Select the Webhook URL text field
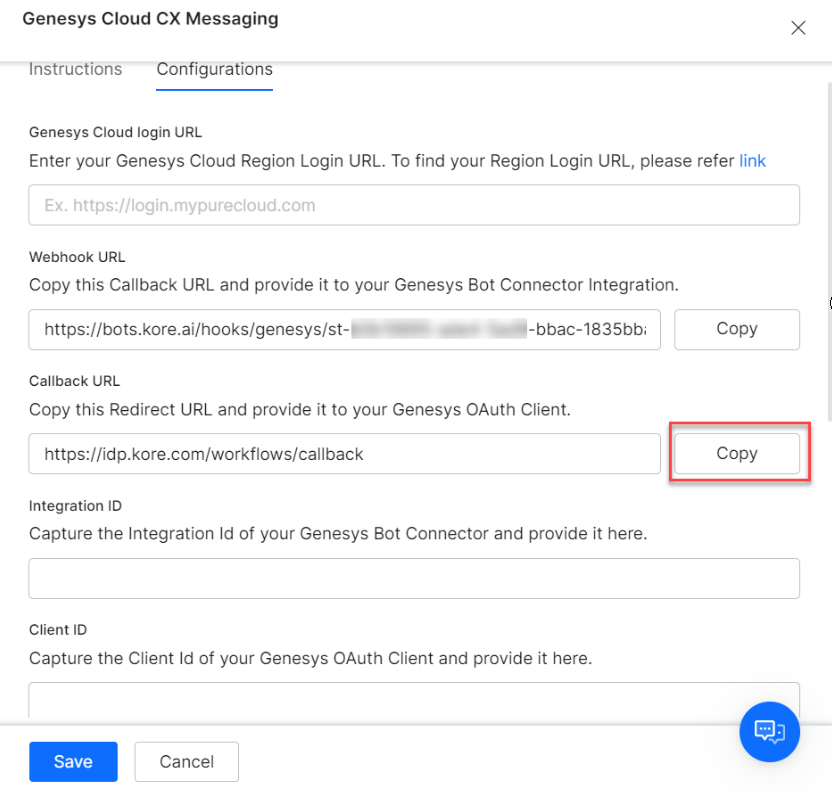Screen dimensions: 832x793 click(344, 329)
